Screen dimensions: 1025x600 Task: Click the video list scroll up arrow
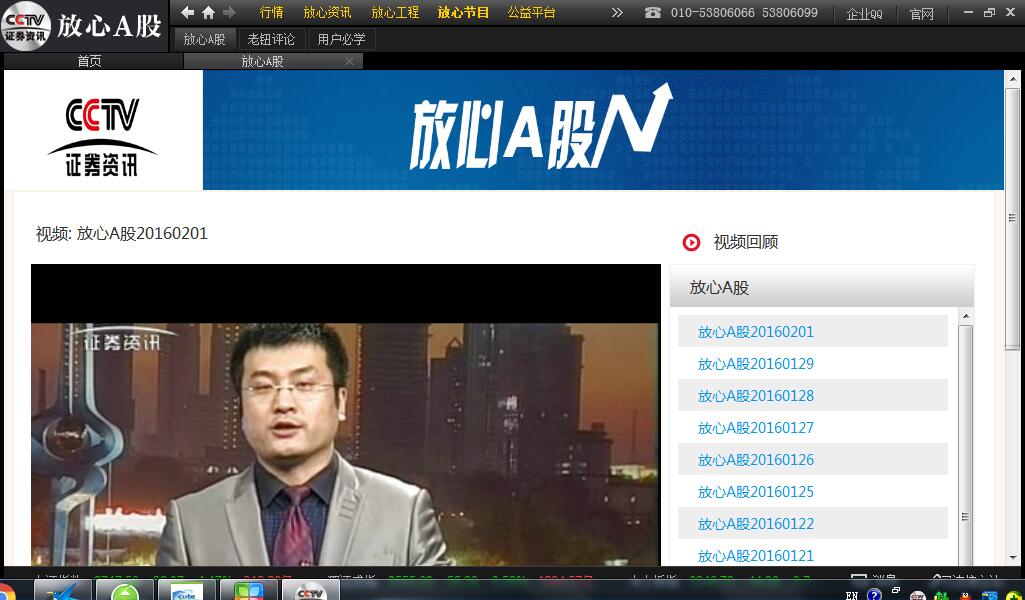(966, 317)
